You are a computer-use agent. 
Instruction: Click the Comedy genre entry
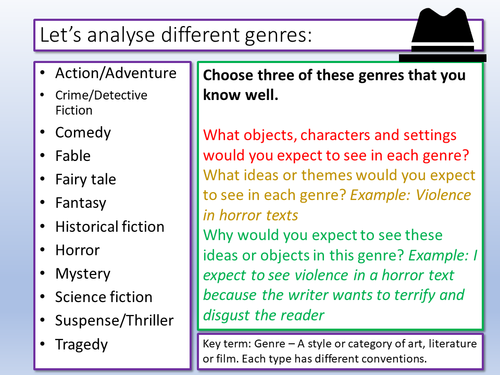click(83, 133)
